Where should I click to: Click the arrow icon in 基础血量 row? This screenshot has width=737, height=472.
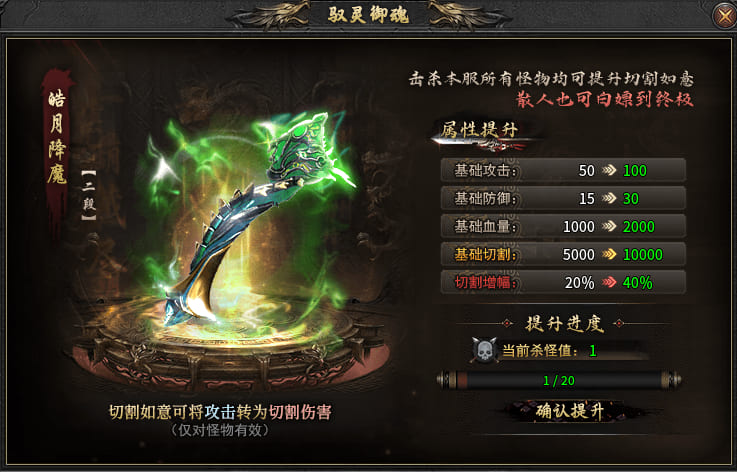point(609,227)
